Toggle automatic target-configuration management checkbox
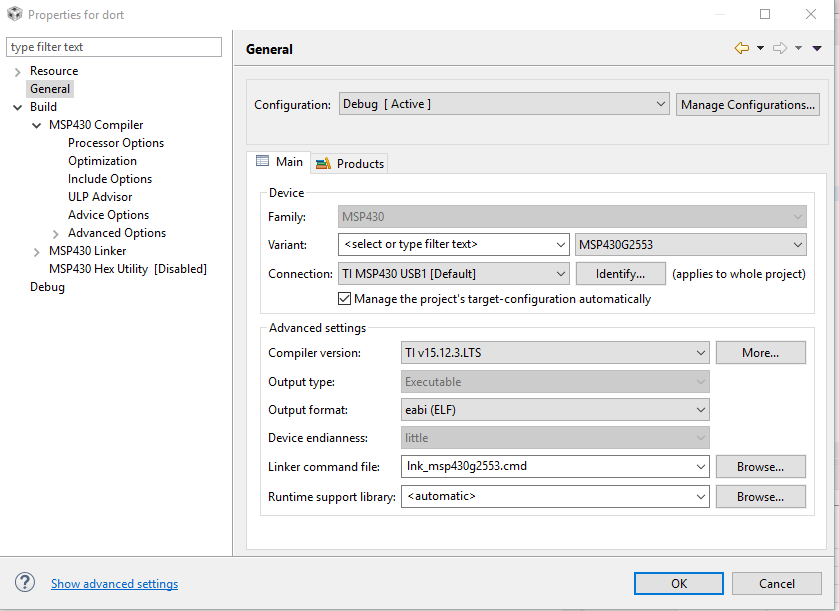Screen dimensions: 839x611 (x=345, y=299)
